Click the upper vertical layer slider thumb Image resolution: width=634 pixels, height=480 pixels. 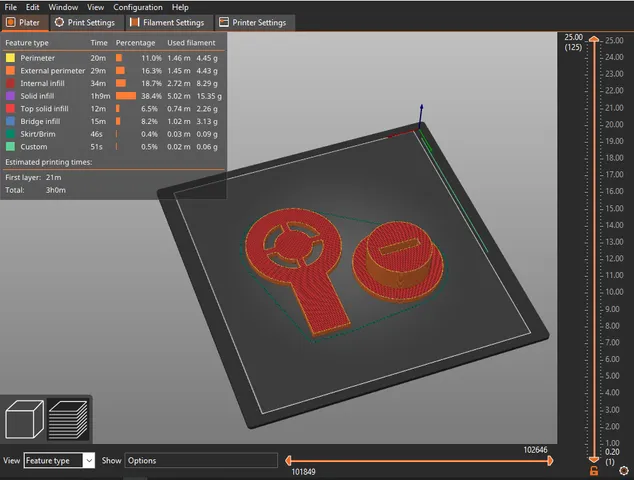[594, 39]
